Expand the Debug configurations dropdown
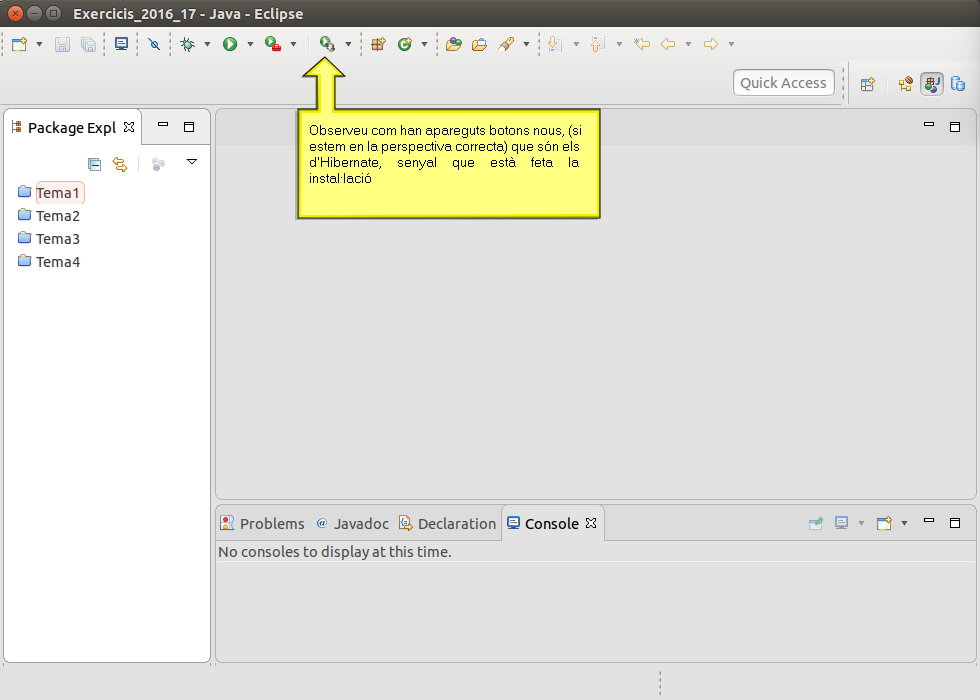 coord(208,44)
